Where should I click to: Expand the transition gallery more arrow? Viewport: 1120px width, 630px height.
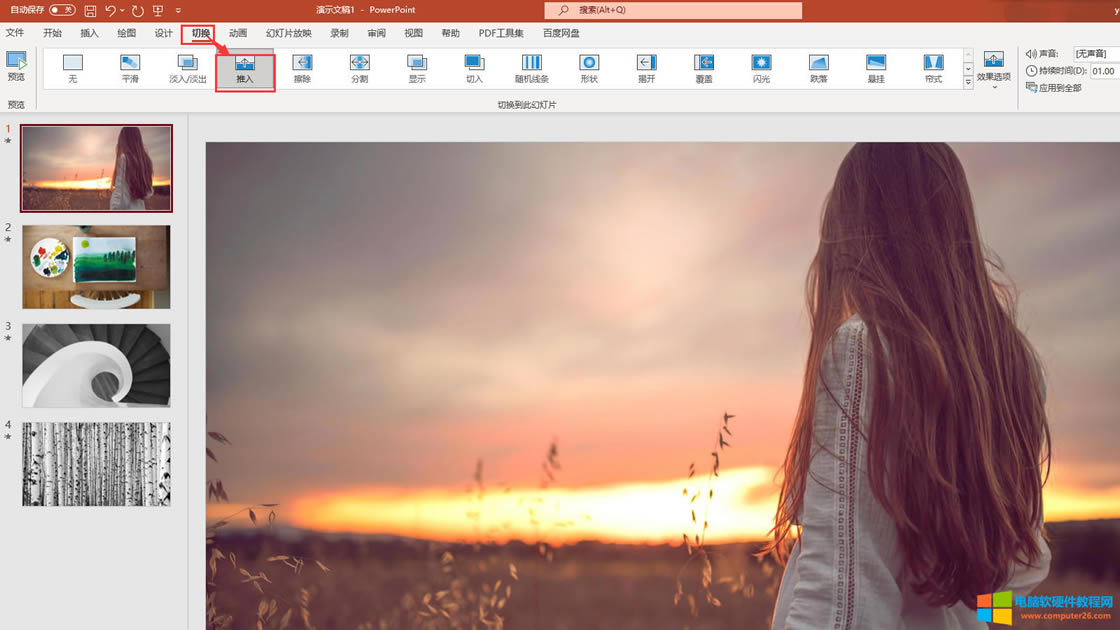tap(968, 84)
